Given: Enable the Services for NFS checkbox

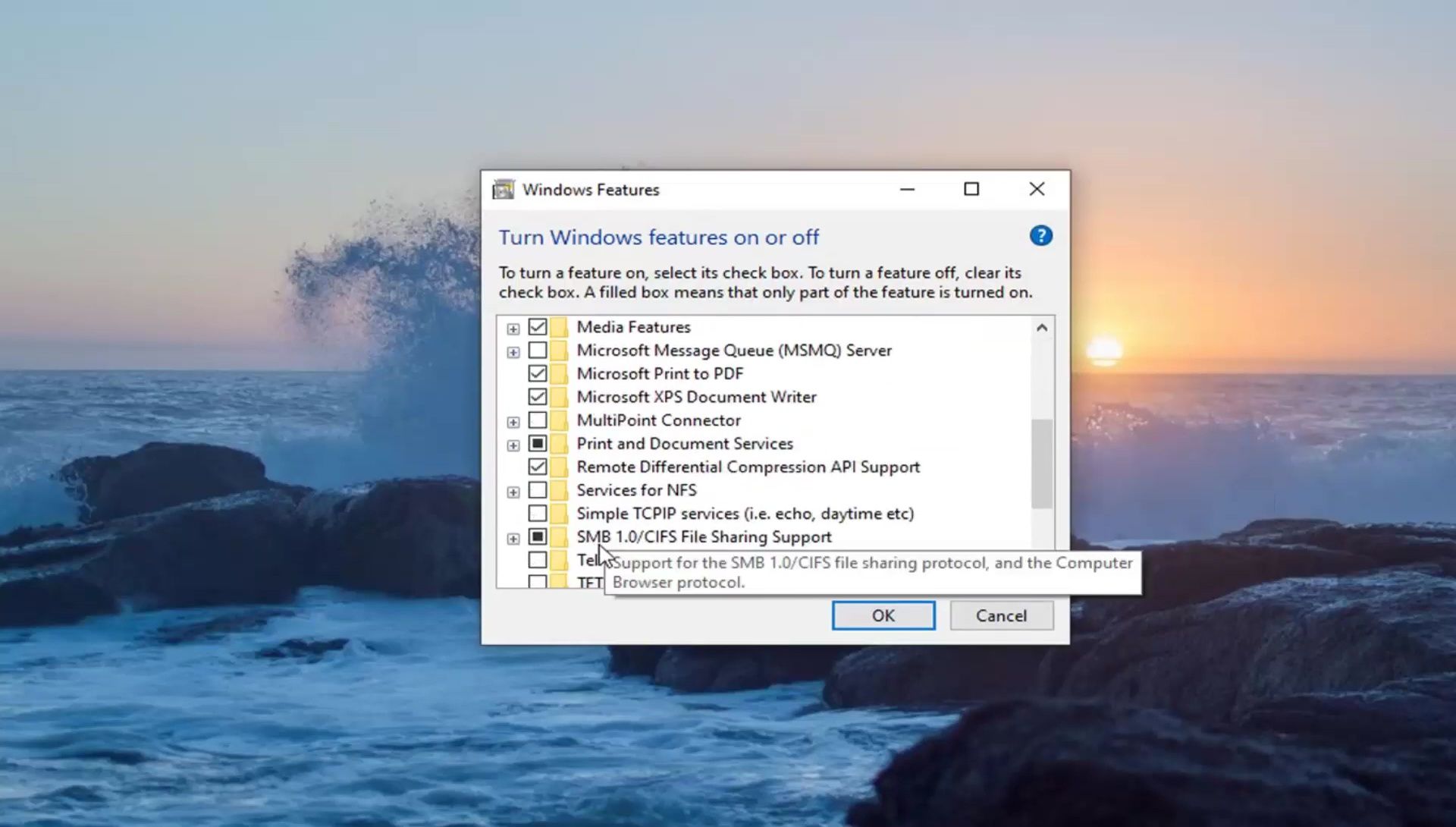Looking at the screenshot, I should click(x=538, y=490).
